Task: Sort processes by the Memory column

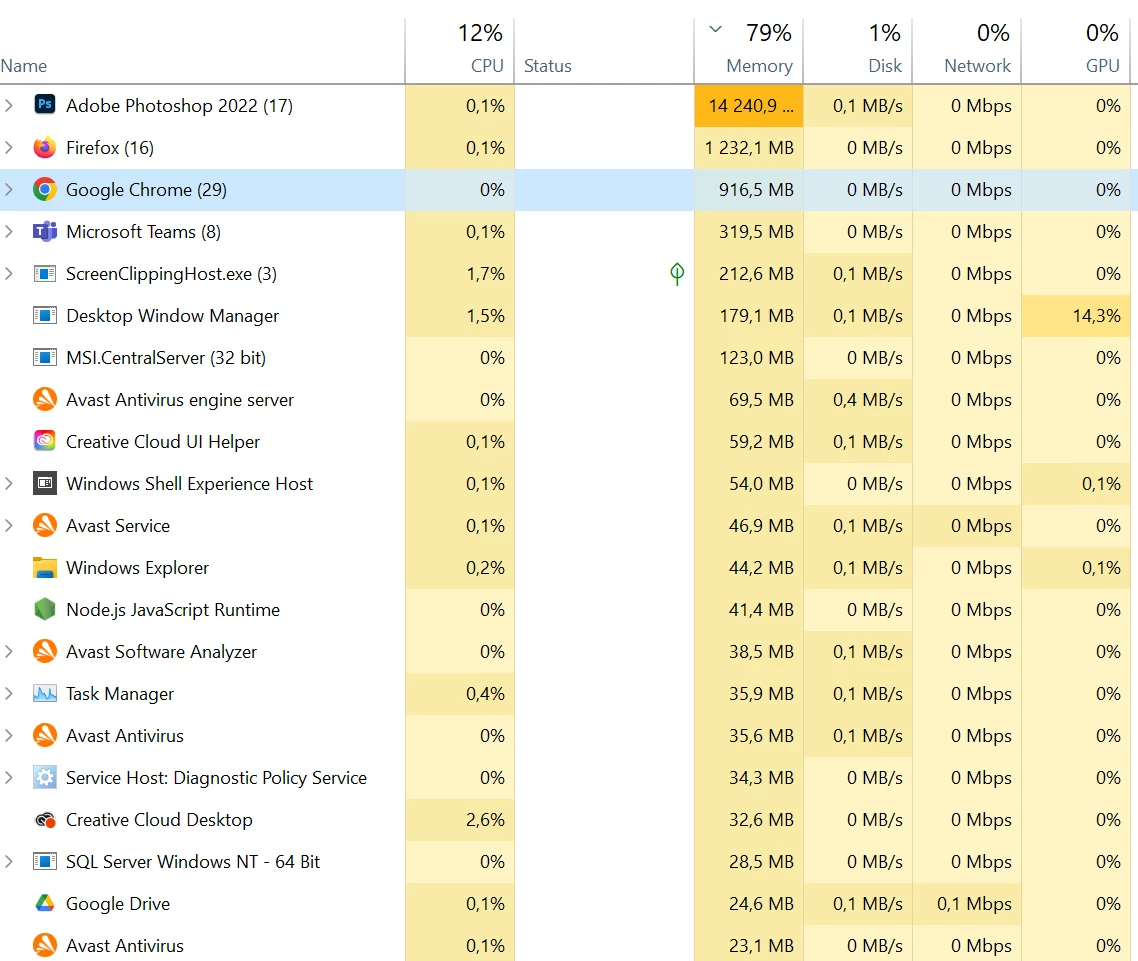Action: [748, 51]
